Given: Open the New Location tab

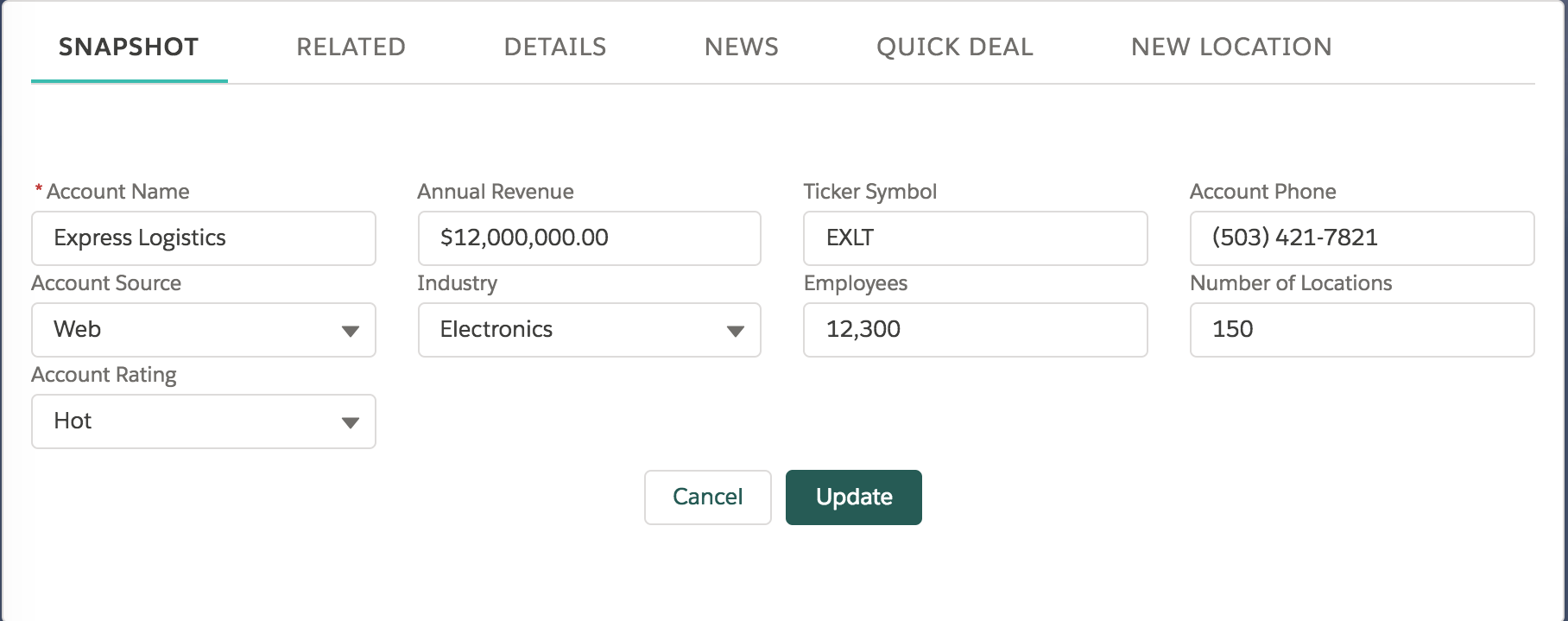Looking at the screenshot, I should click(1231, 47).
